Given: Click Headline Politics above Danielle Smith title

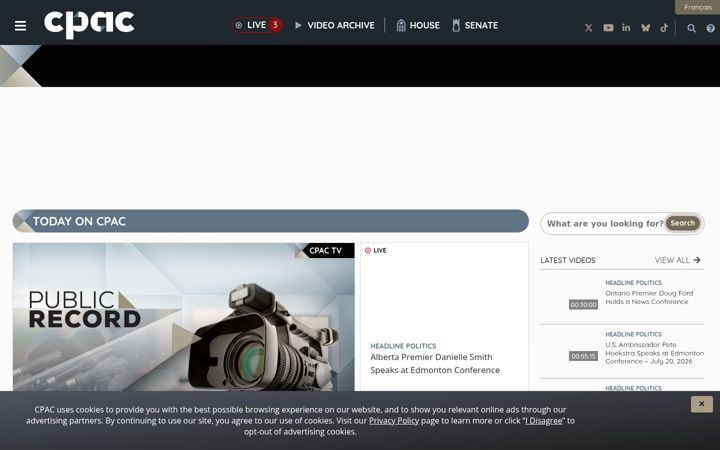Looking at the screenshot, I should (403, 346).
